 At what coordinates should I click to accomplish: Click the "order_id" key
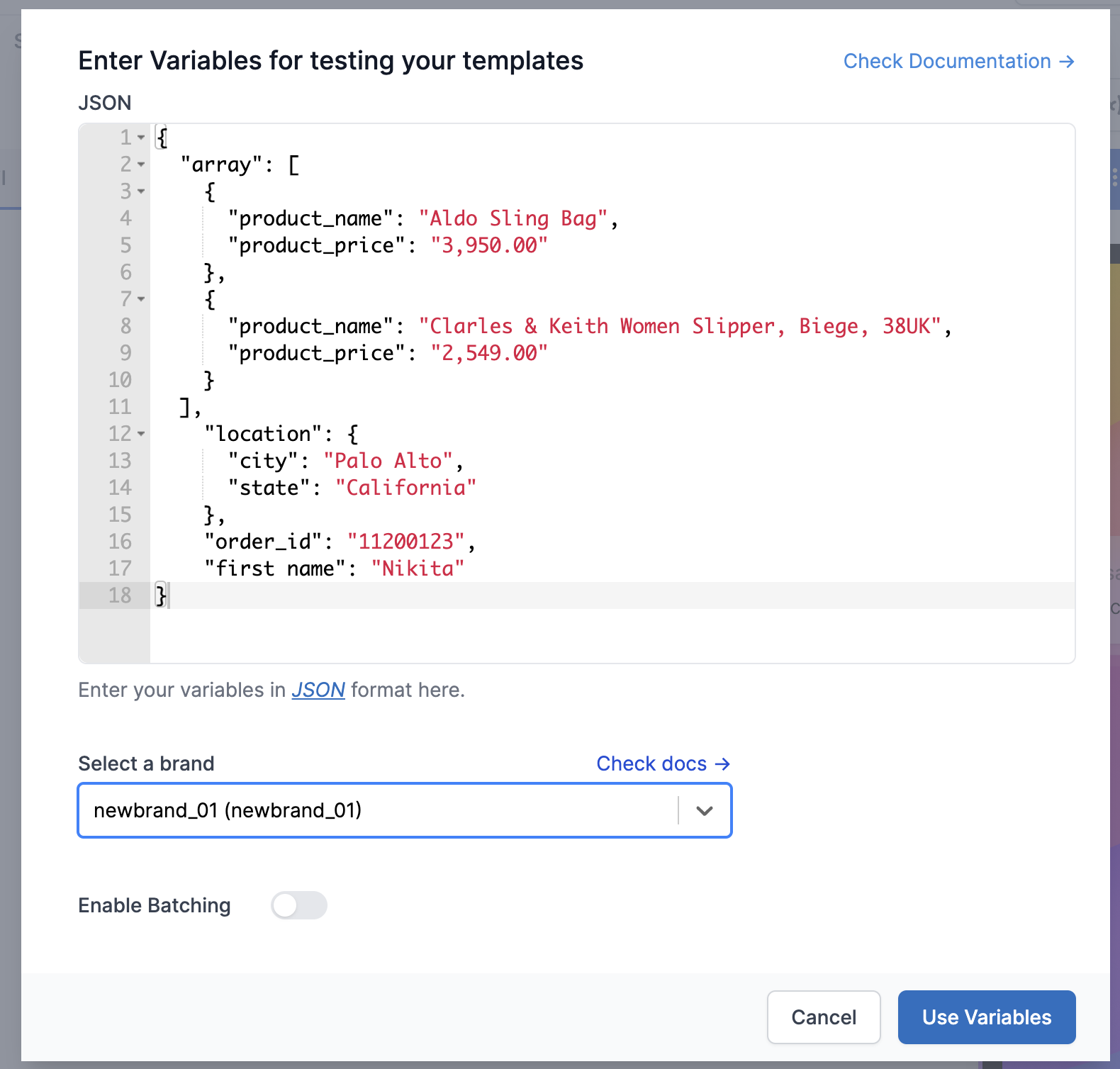pos(264,542)
